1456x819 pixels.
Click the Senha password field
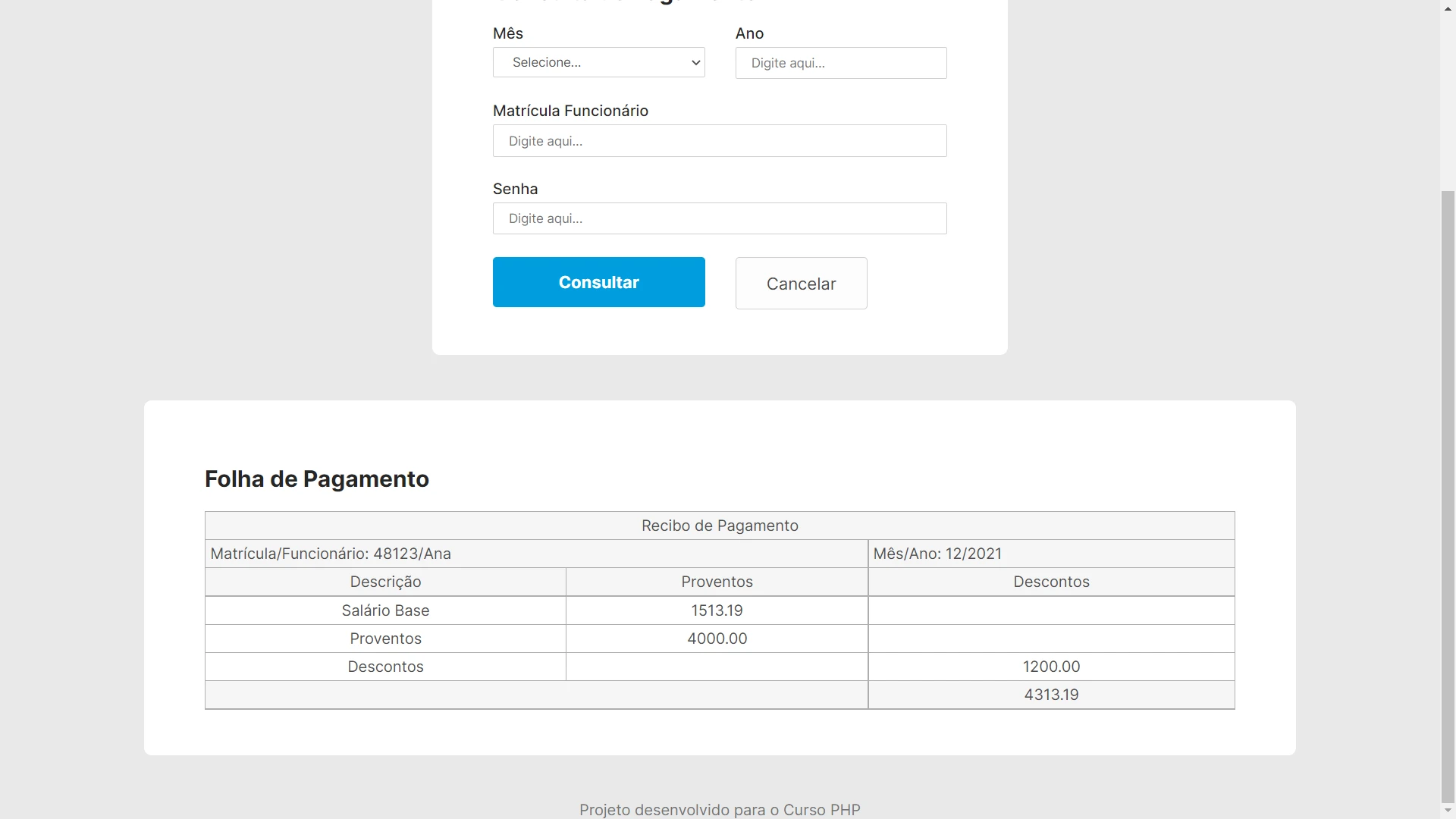(720, 218)
